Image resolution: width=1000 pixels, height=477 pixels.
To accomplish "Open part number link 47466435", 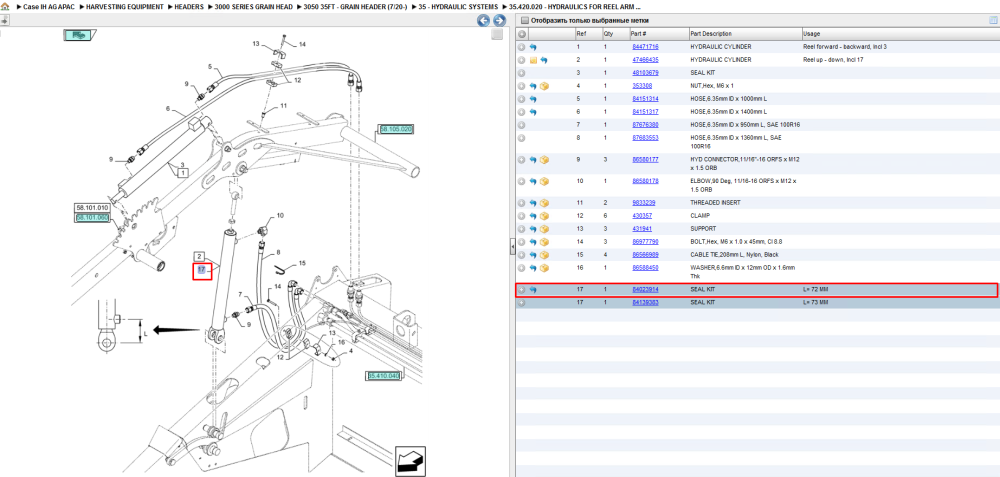I will tap(645, 60).
